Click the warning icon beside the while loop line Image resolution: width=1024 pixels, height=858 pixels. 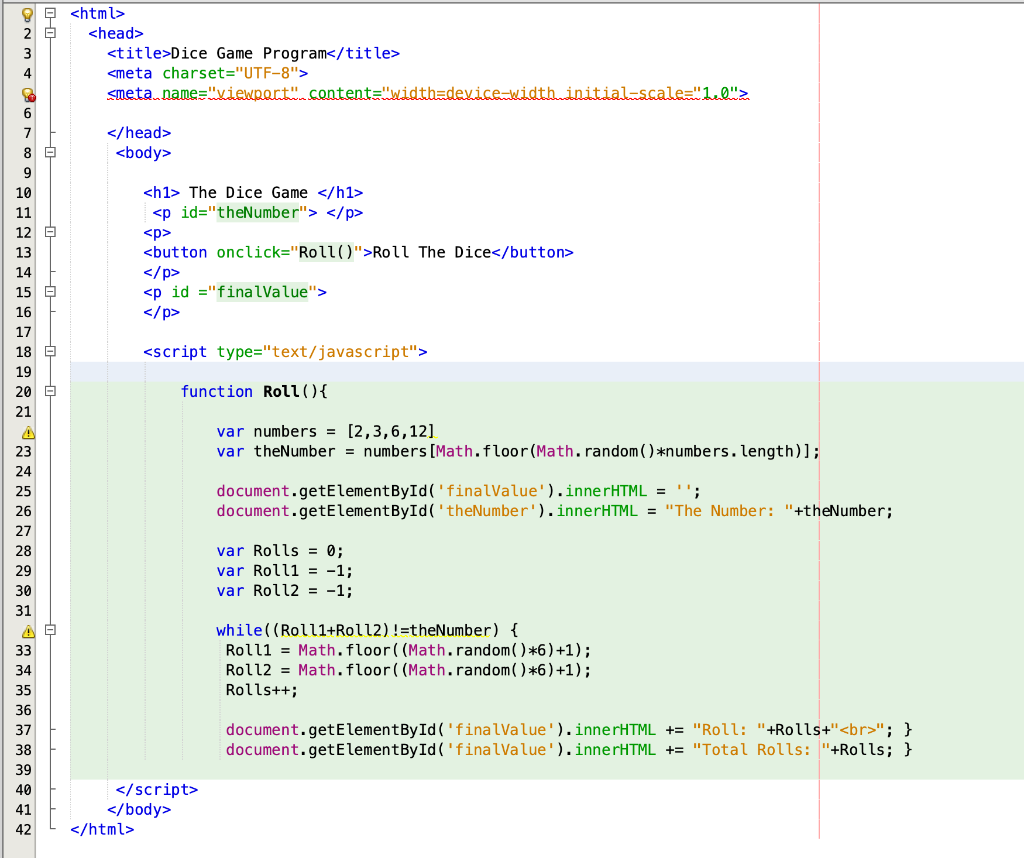[28, 631]
